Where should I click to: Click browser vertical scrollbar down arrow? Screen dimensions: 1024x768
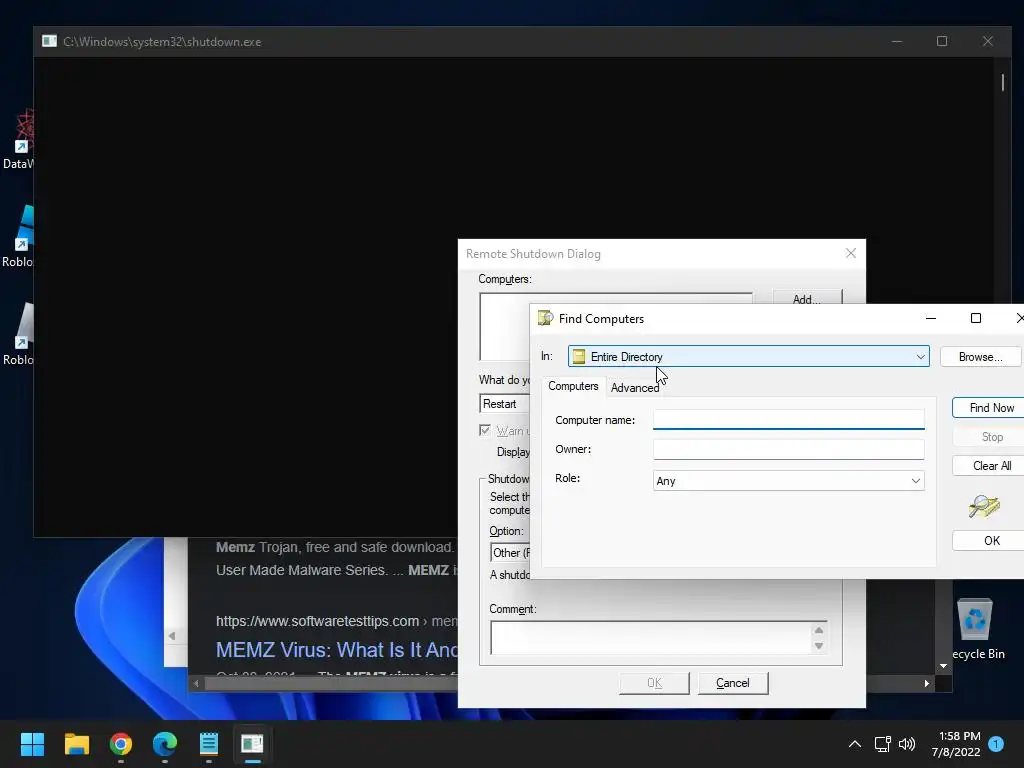(943, 666)
